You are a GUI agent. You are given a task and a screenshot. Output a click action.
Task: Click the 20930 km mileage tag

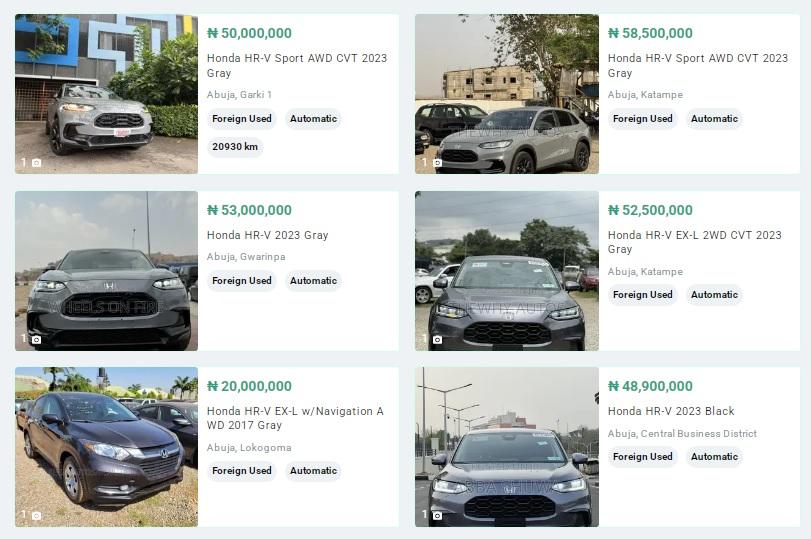tap(235, 147)
